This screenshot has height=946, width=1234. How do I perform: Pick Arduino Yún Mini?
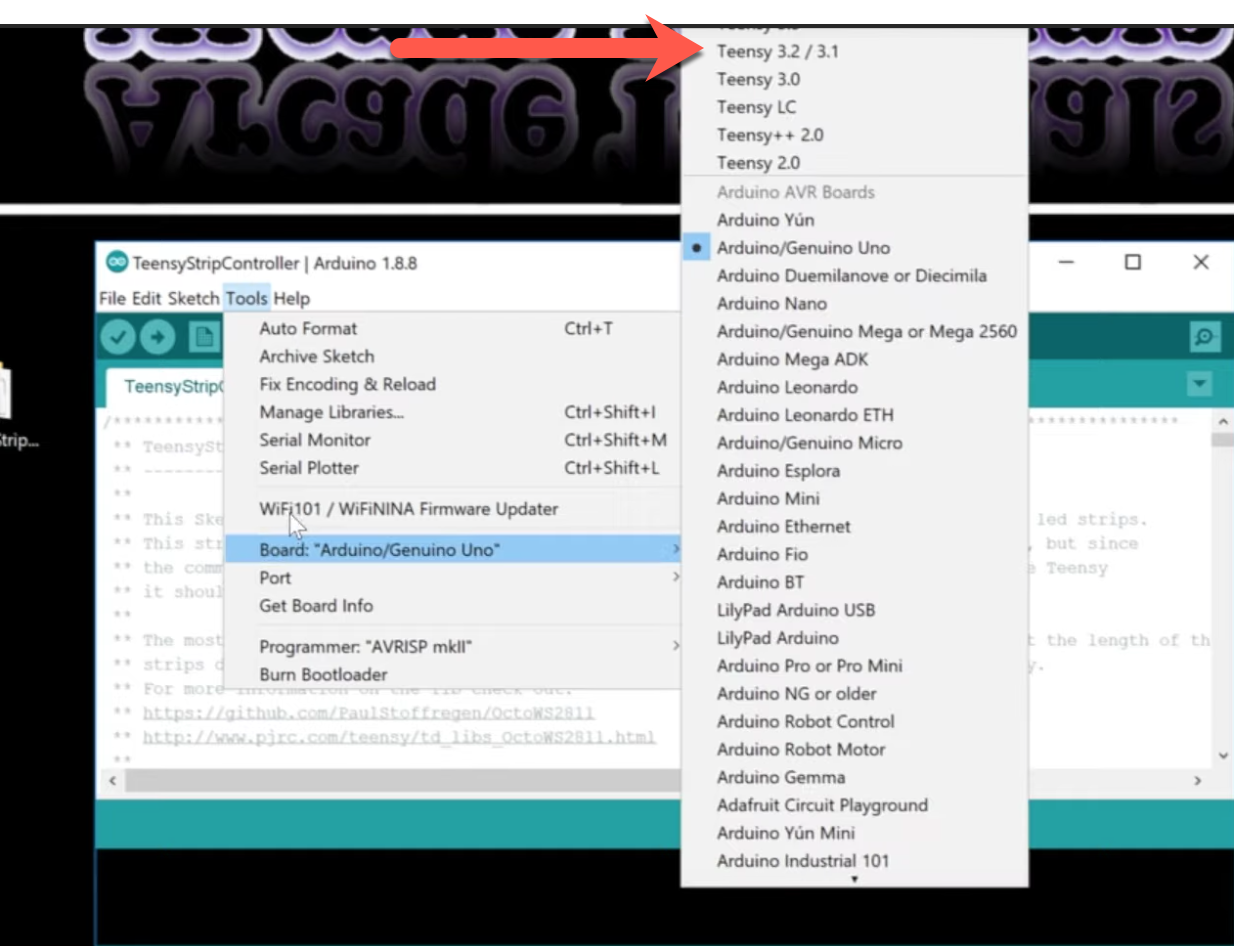coord(855,833)
